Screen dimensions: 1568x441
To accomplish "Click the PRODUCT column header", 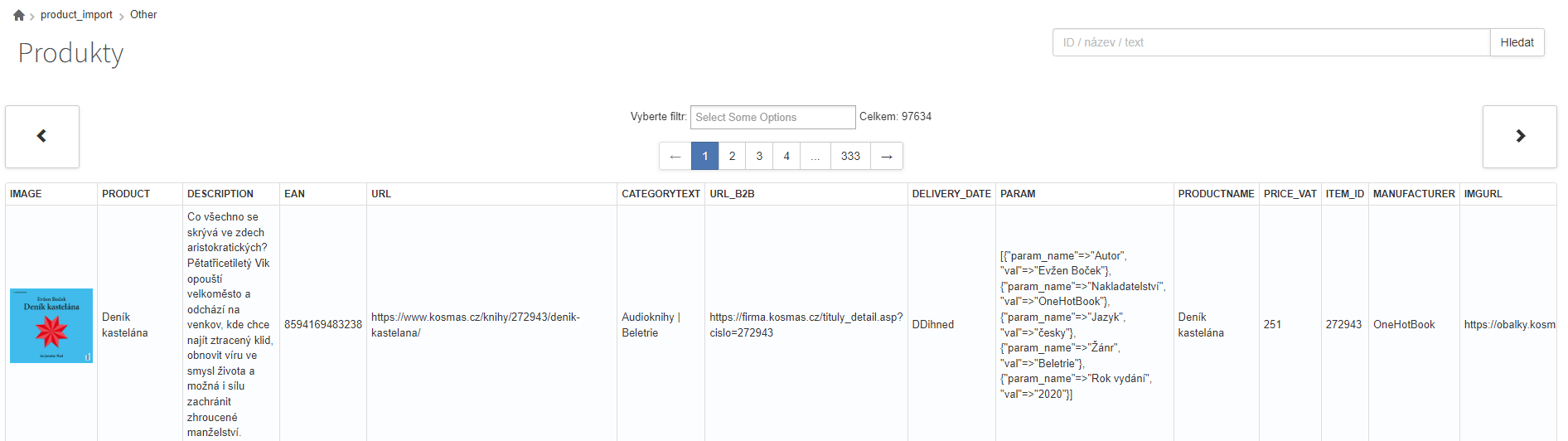I will (x=126, y=194).
